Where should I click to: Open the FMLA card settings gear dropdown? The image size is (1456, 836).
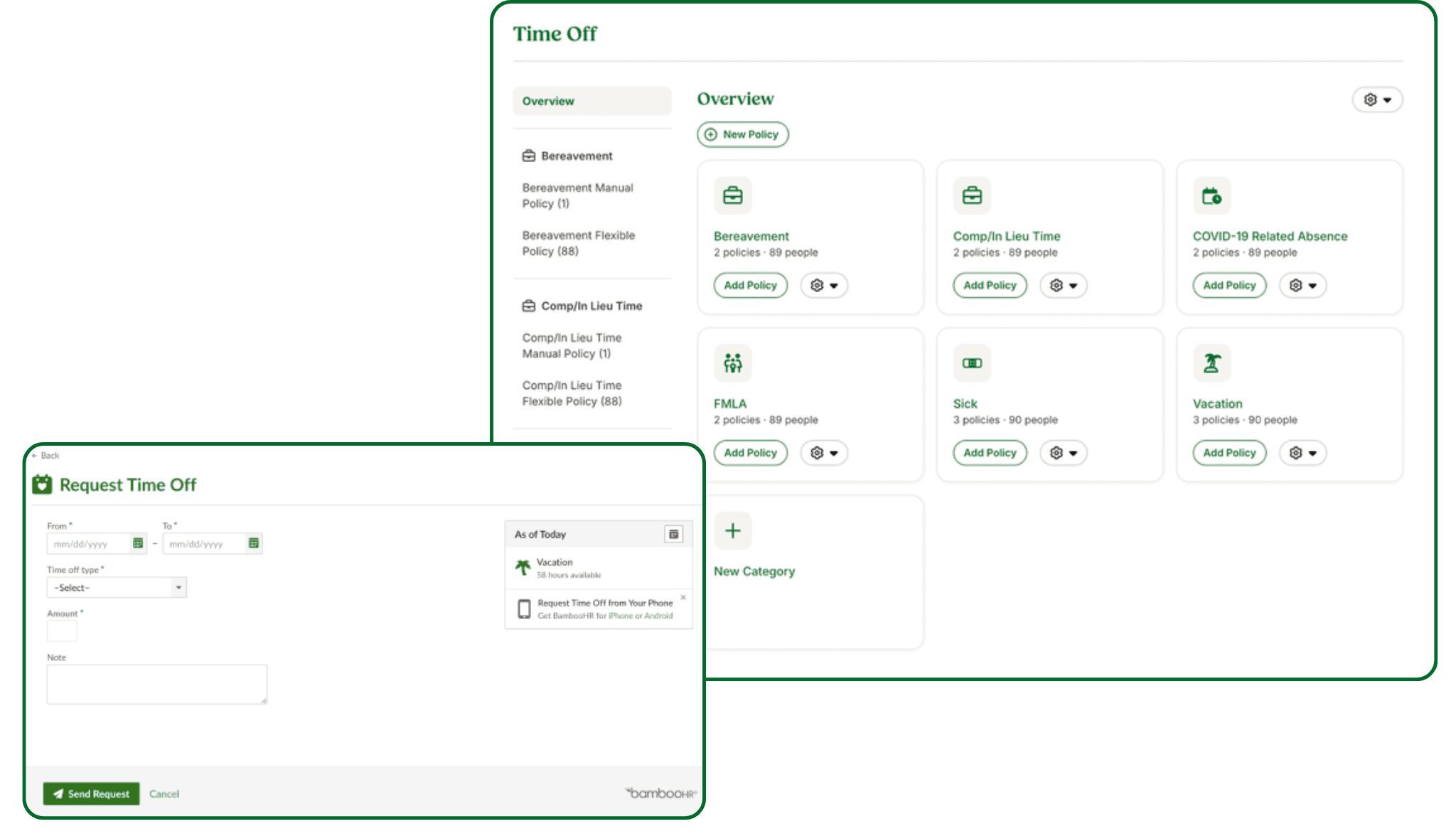coord(824,453)
